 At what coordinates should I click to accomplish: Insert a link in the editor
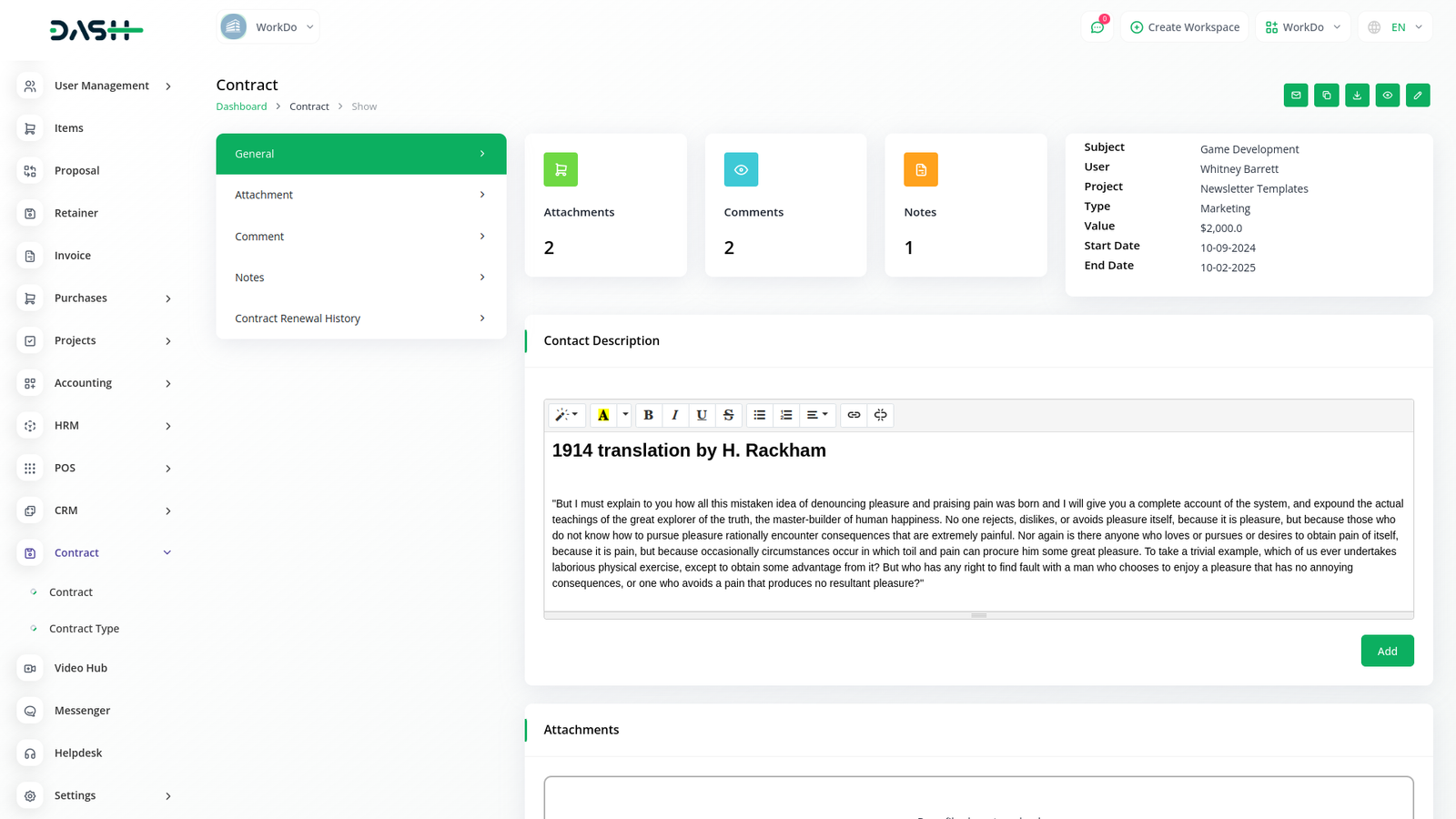(854, 415)
